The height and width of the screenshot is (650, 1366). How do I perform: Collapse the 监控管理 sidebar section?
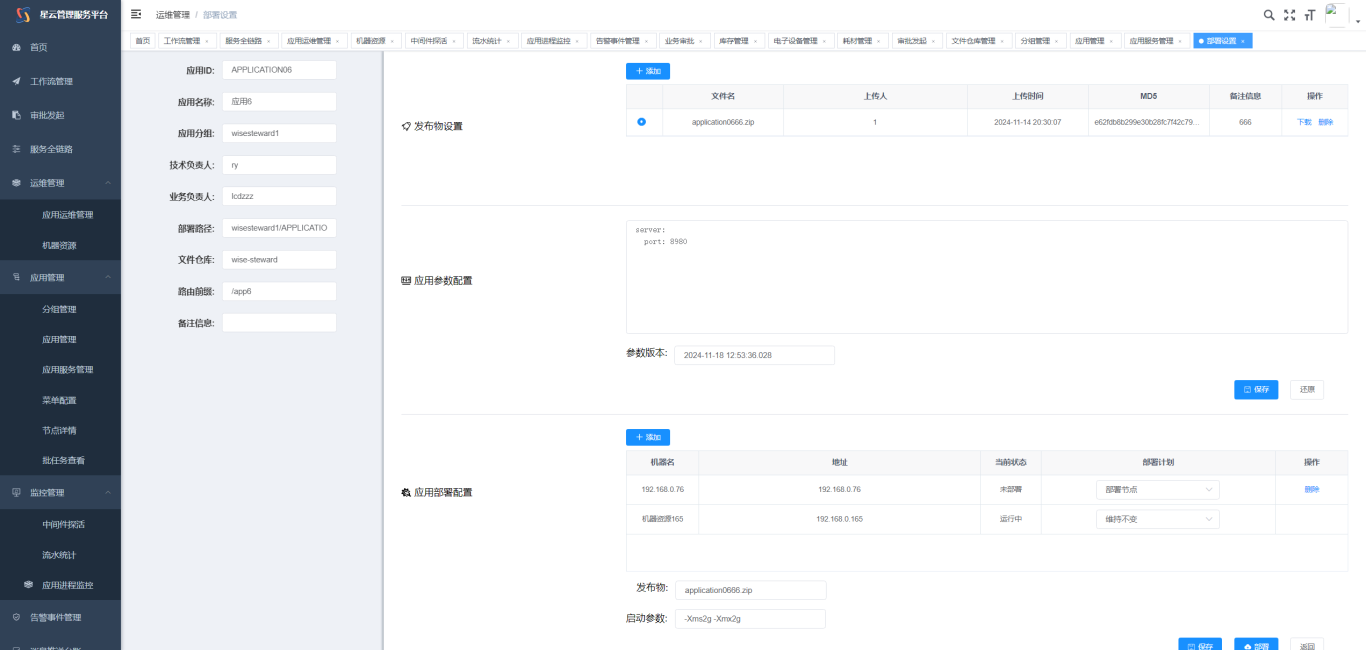pos(108,493)
